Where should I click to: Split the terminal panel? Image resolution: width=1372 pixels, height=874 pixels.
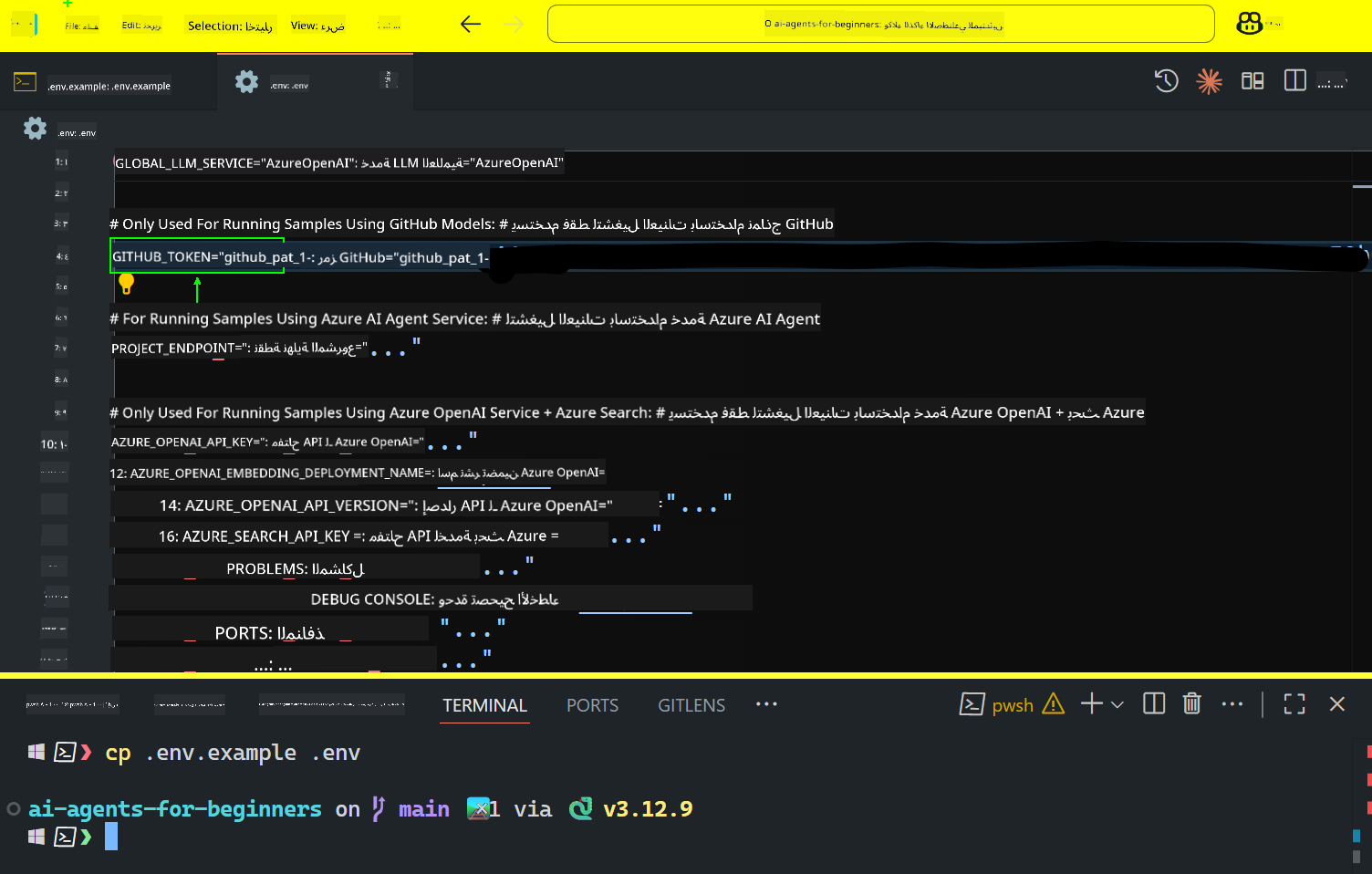pos(1154,703)
